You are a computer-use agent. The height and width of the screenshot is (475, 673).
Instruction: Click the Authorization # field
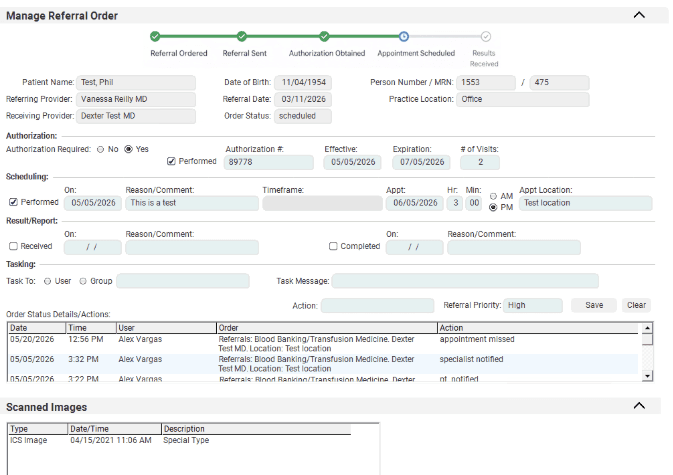[269, 162]
